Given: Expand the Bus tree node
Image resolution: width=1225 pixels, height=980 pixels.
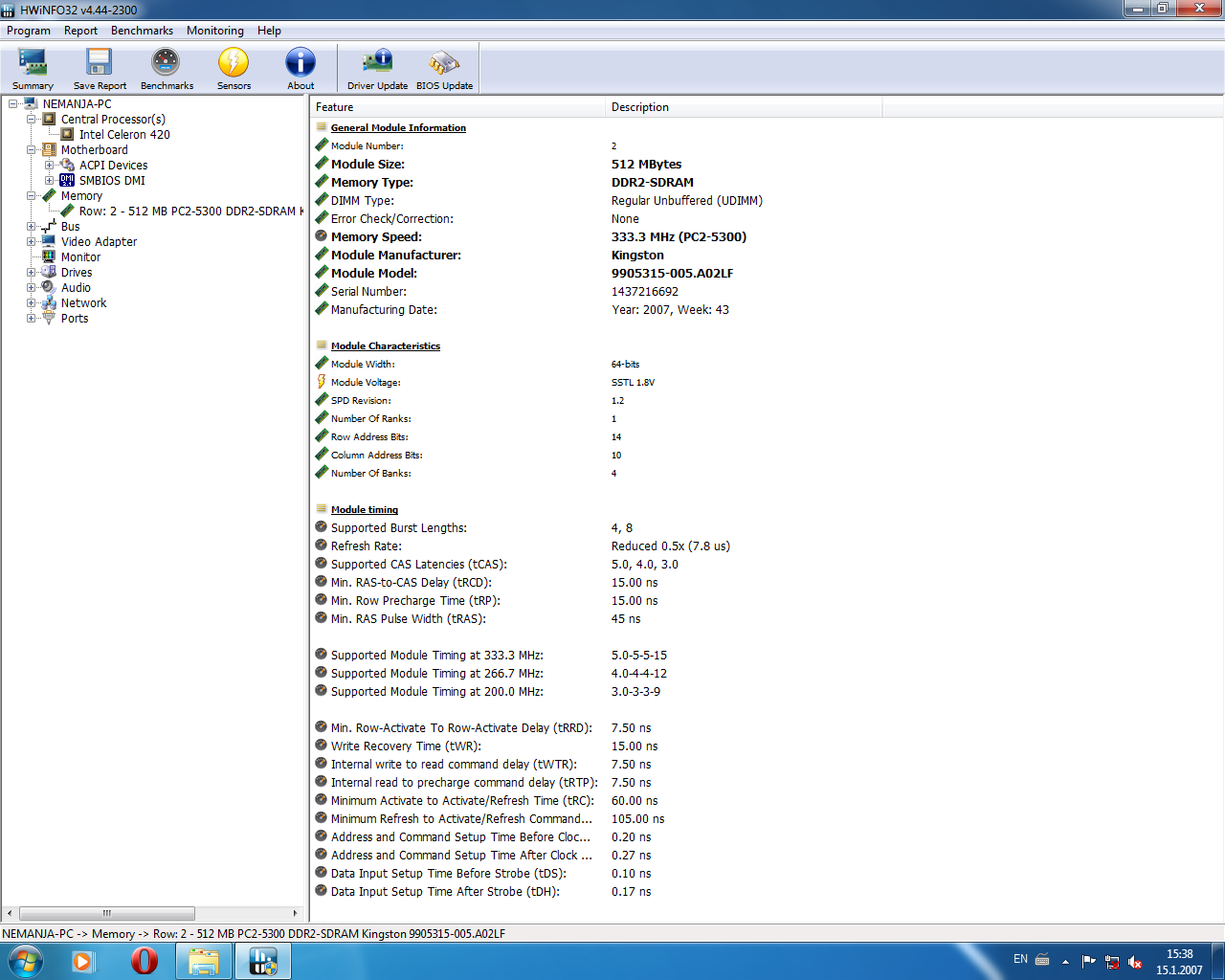Looking at the screenshot, I should point(32,226).
